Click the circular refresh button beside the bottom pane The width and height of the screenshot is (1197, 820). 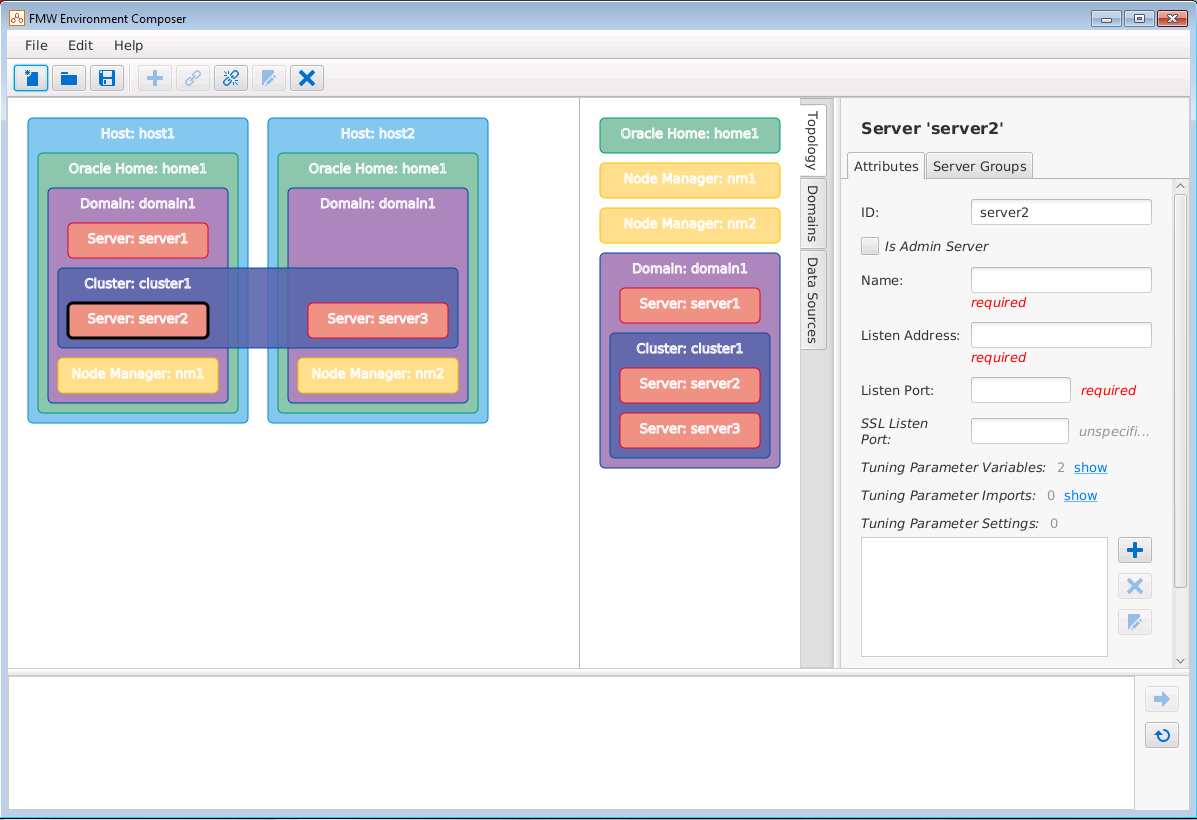(x=1162, y=735)
